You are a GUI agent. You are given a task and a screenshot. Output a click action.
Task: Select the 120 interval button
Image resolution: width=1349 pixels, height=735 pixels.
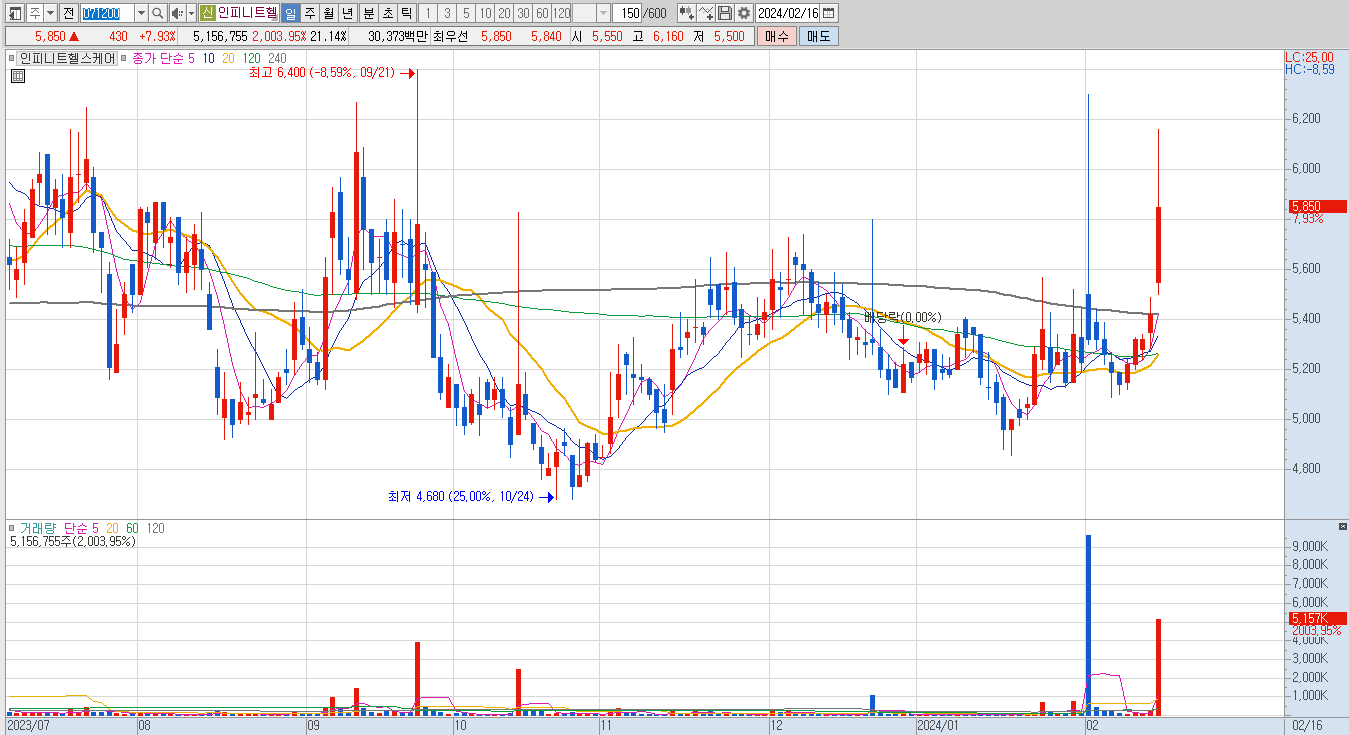point(561,13)
